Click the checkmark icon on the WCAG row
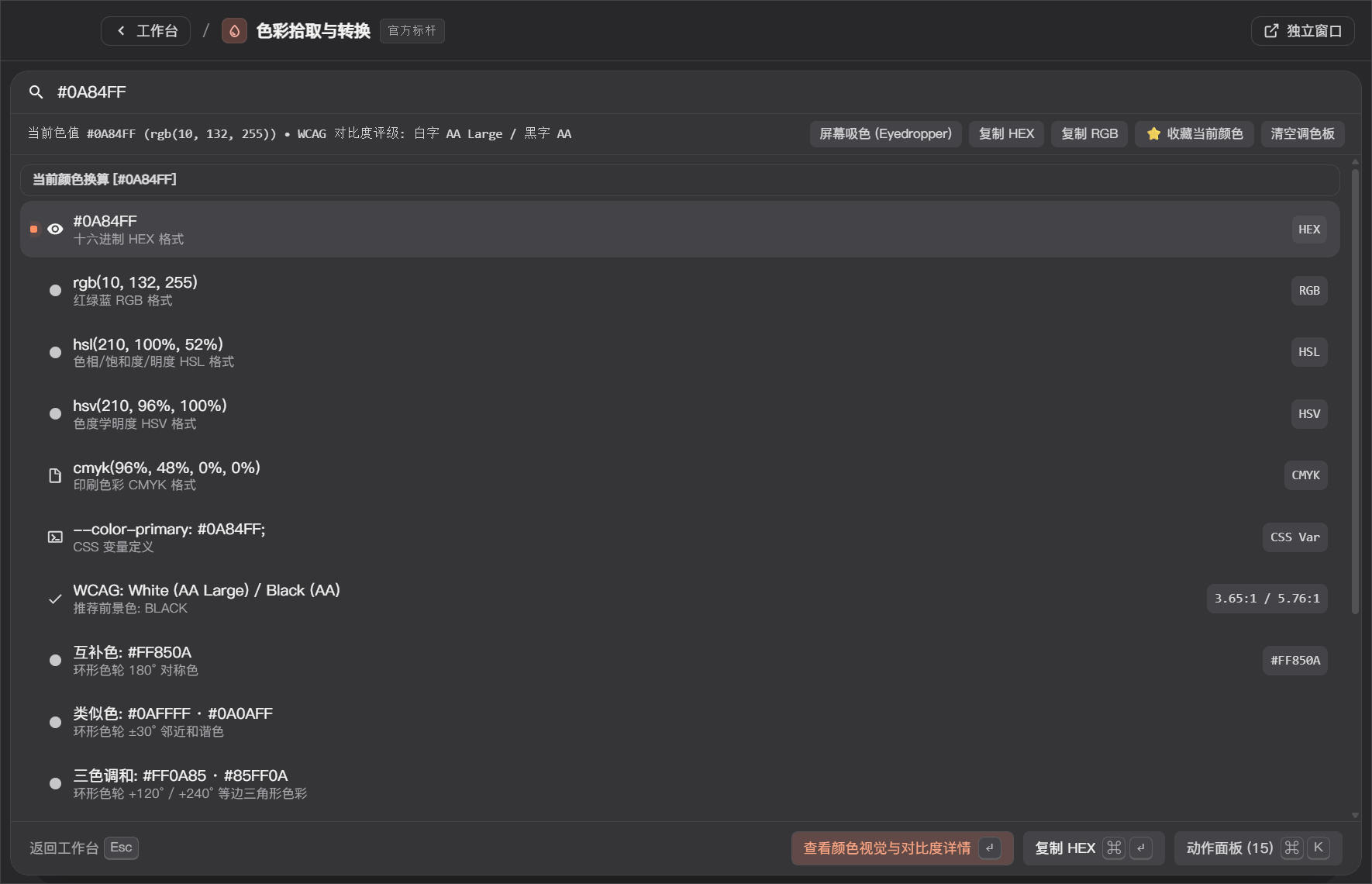 [x=55, y=599]
